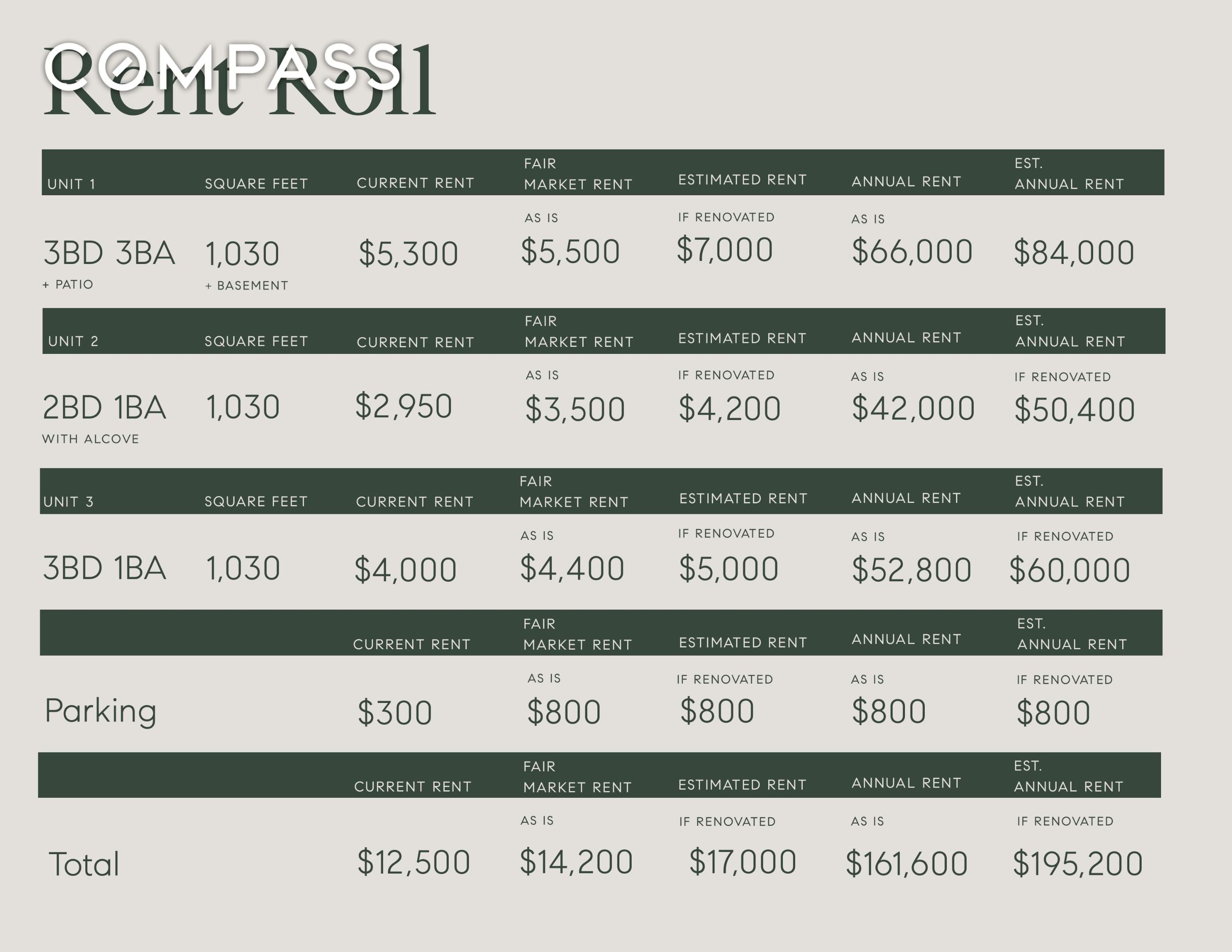The width and height of the screenshot is (1232, 952).
Task: Select the Unit 1 header label
Action: pos(72,184)
